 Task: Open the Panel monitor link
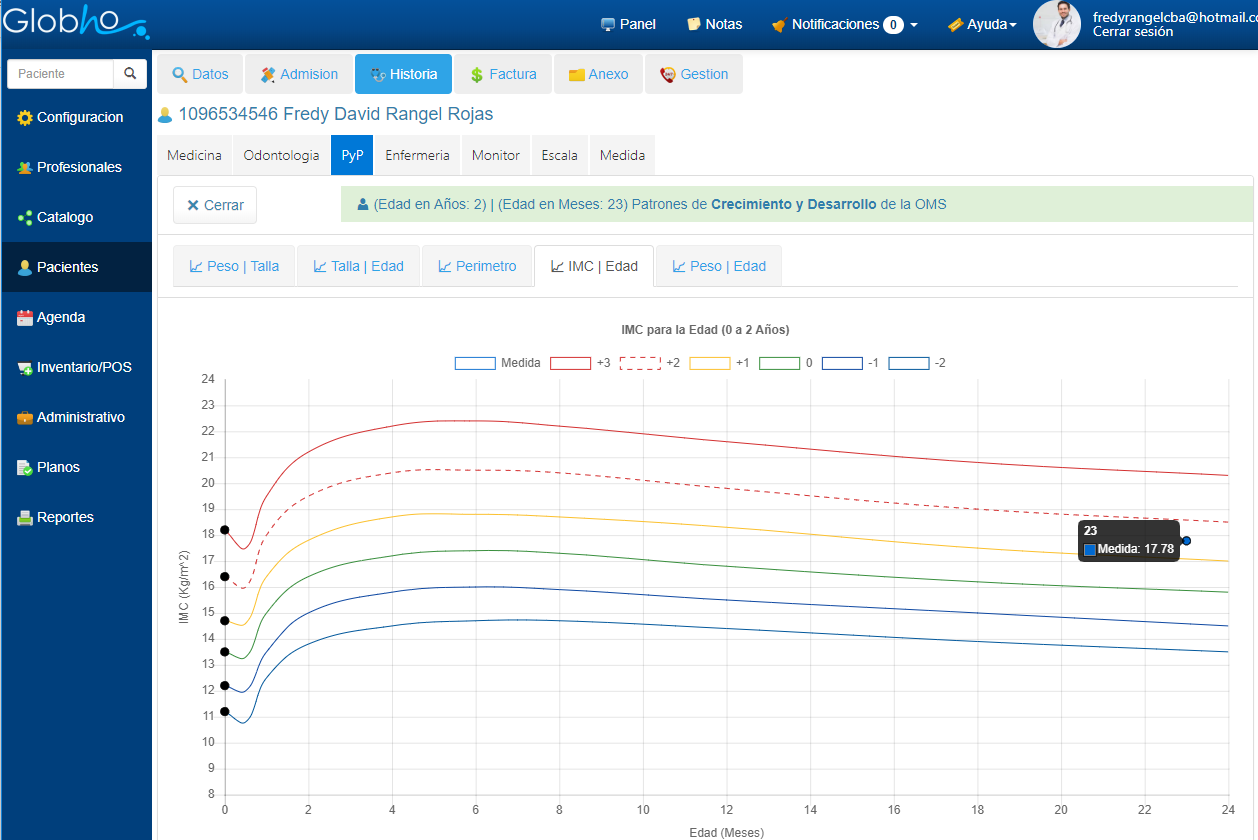628,24
